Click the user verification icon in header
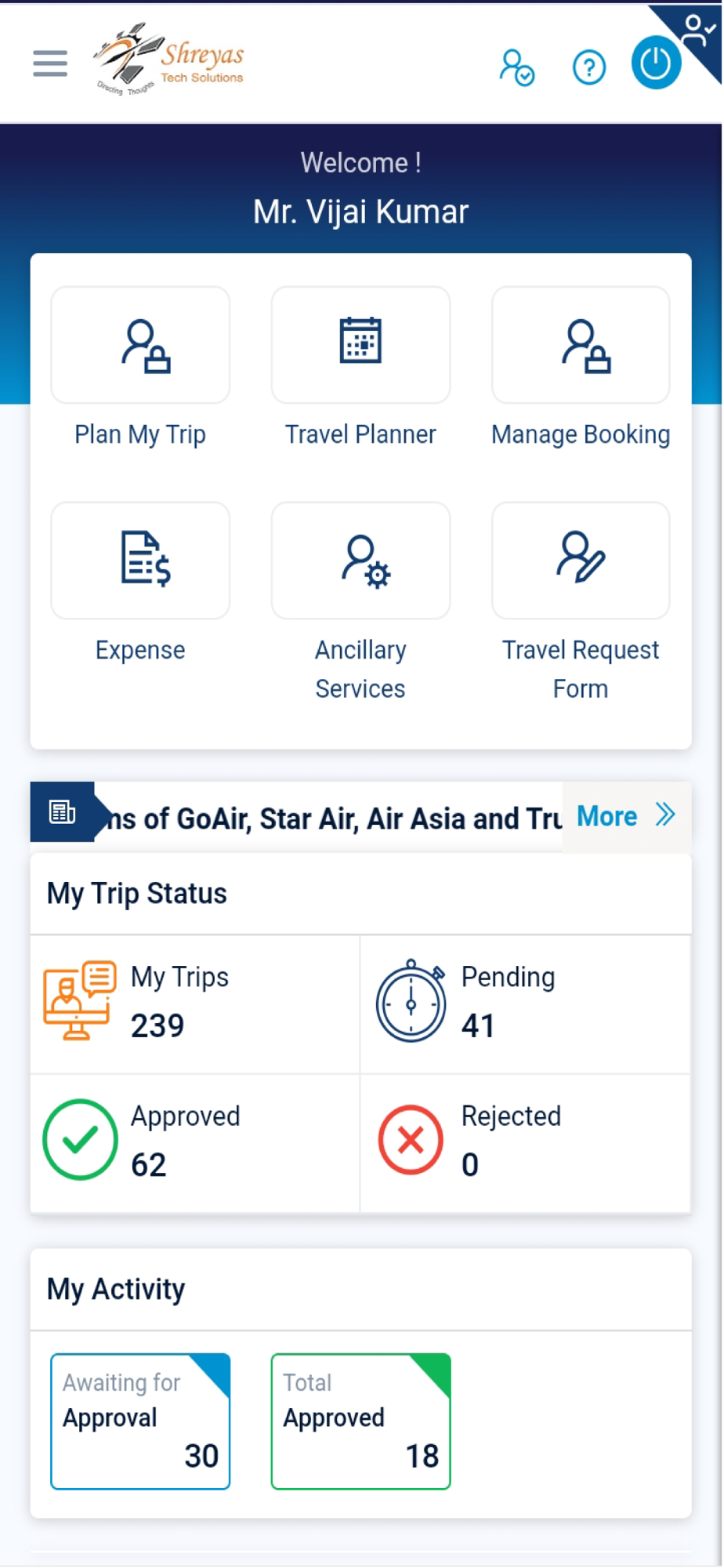Image resolution: width=724 pixels, height=1568 pixels. pyautogui.click(x=516, y=67)
